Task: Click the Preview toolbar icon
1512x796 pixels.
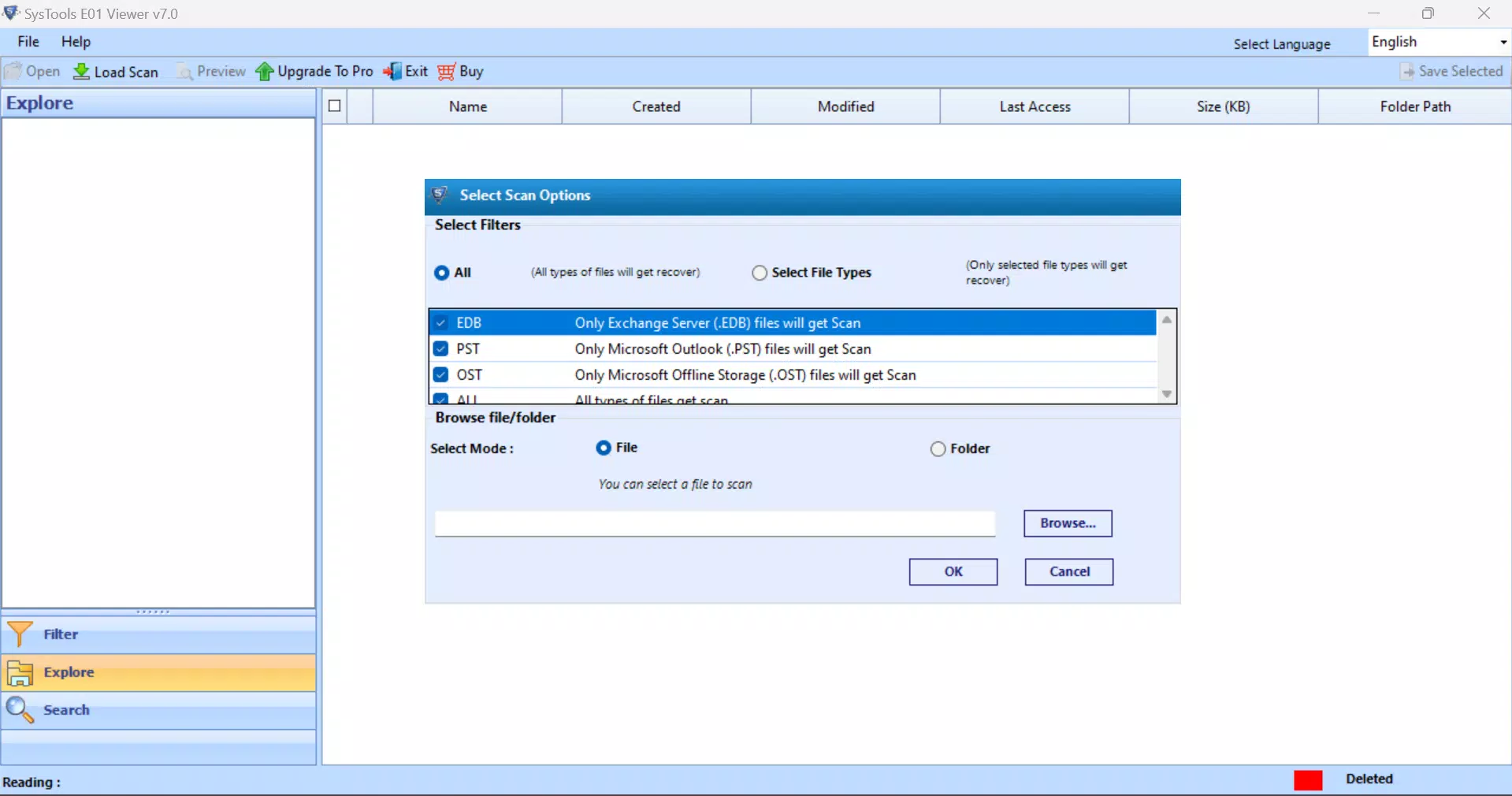Action: tap(184, 72)
